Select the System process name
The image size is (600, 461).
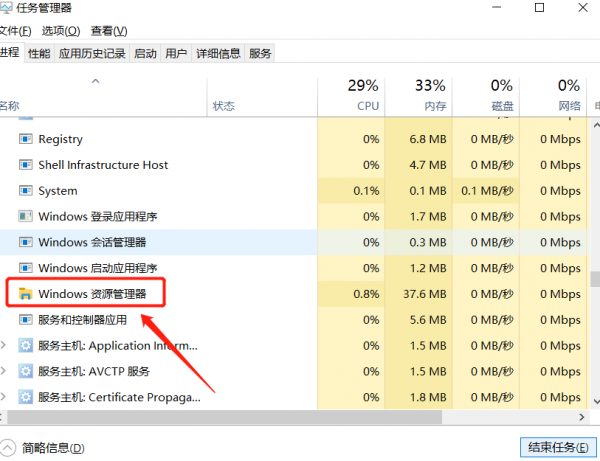[x=58, y=191]
